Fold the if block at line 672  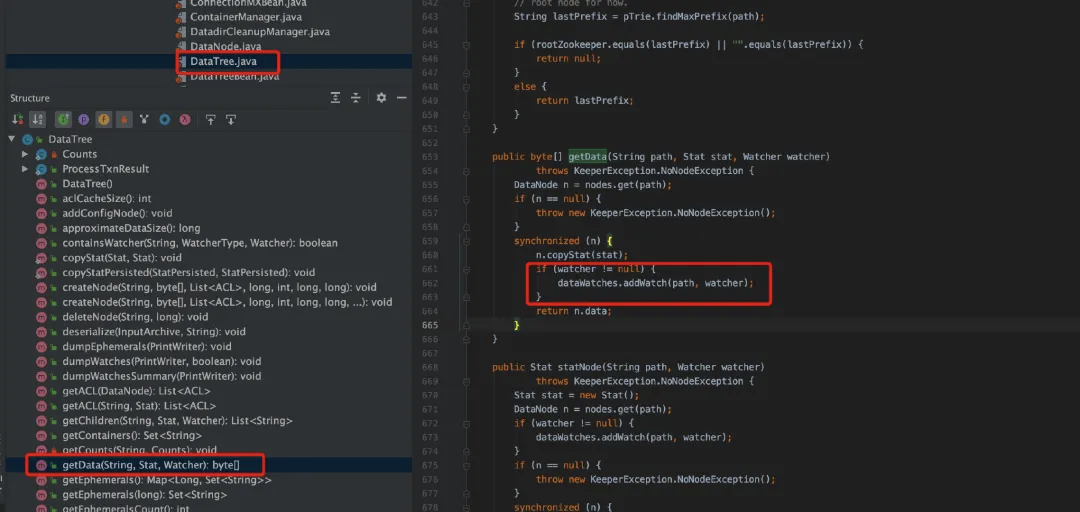pyautogui.click(x=466, y=423)
